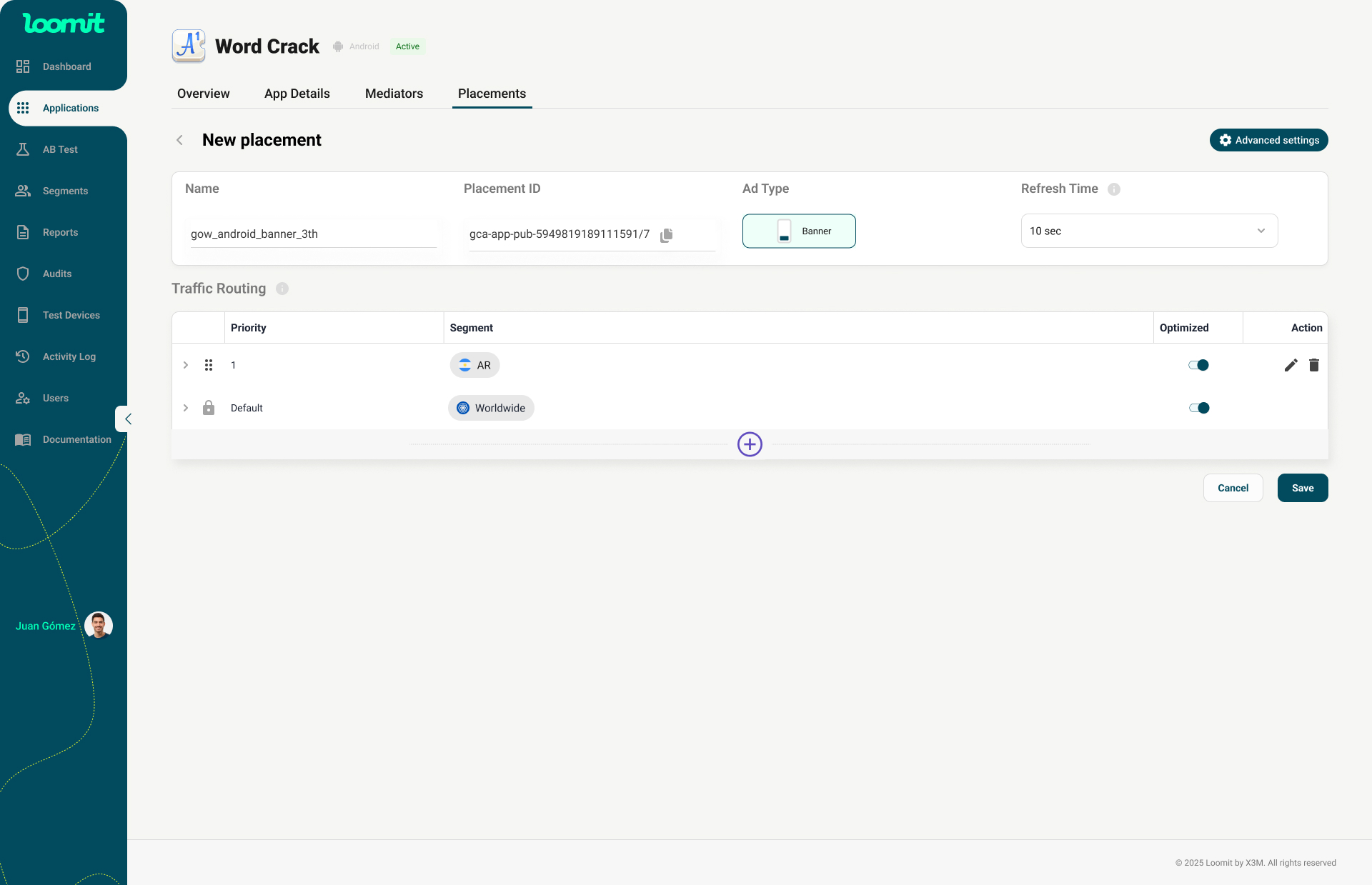This screenshot has width=1372, height=885.
Task: Switch to the App Details tab
Action: (297, 94)
